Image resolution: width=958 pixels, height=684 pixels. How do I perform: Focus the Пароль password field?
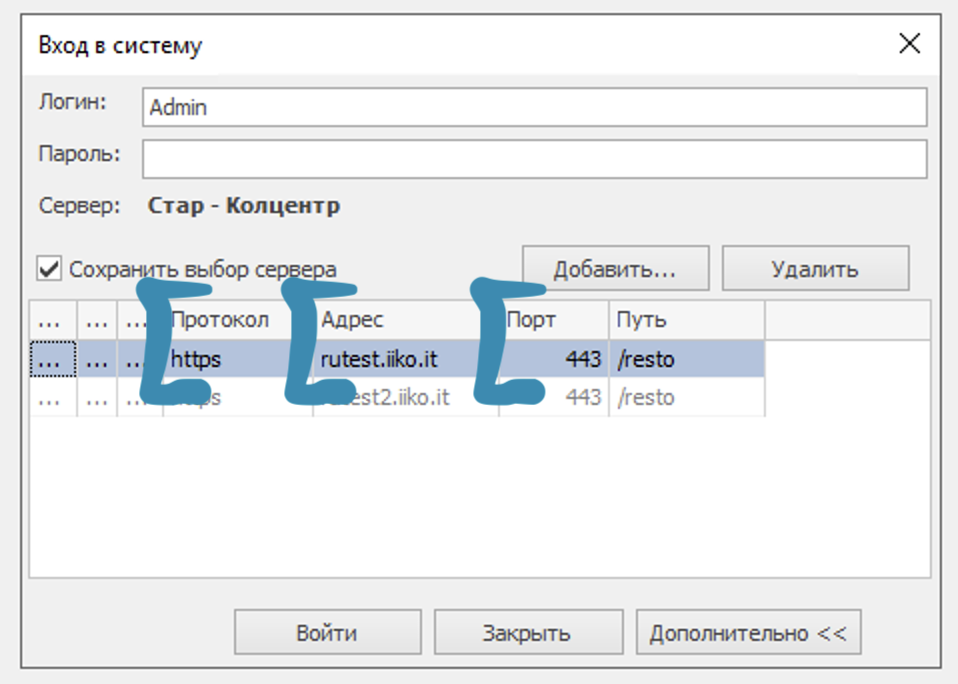pyautogui.click(x=534, y=158)
